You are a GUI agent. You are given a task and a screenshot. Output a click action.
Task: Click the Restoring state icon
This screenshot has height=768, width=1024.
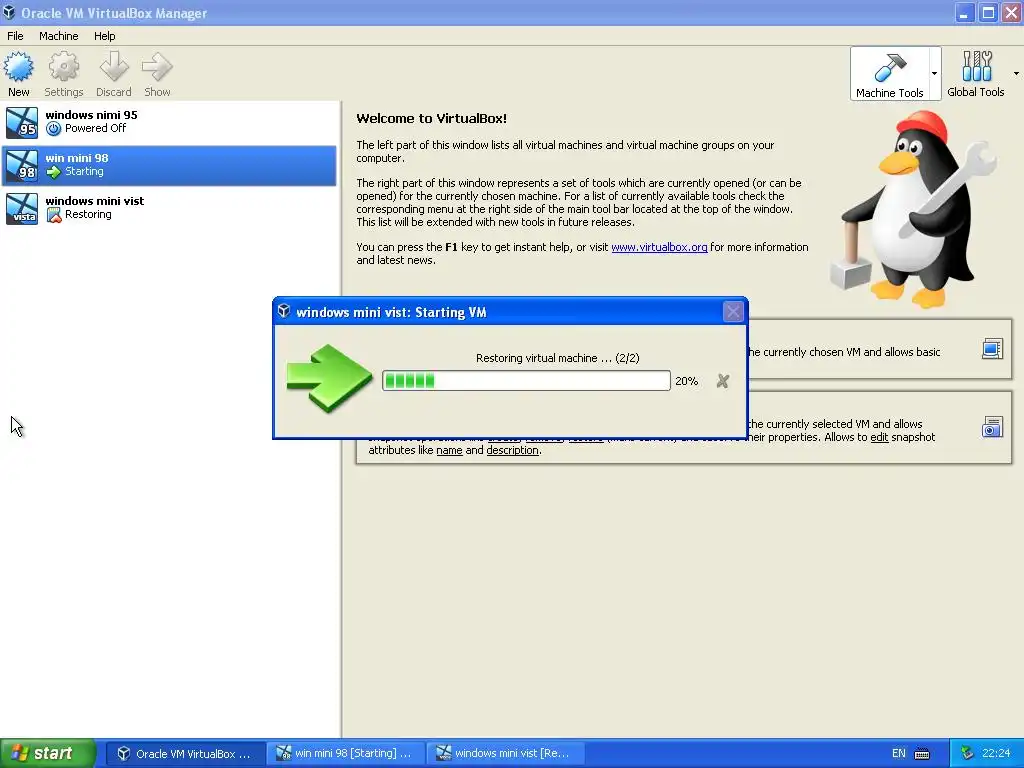point(54,215)
